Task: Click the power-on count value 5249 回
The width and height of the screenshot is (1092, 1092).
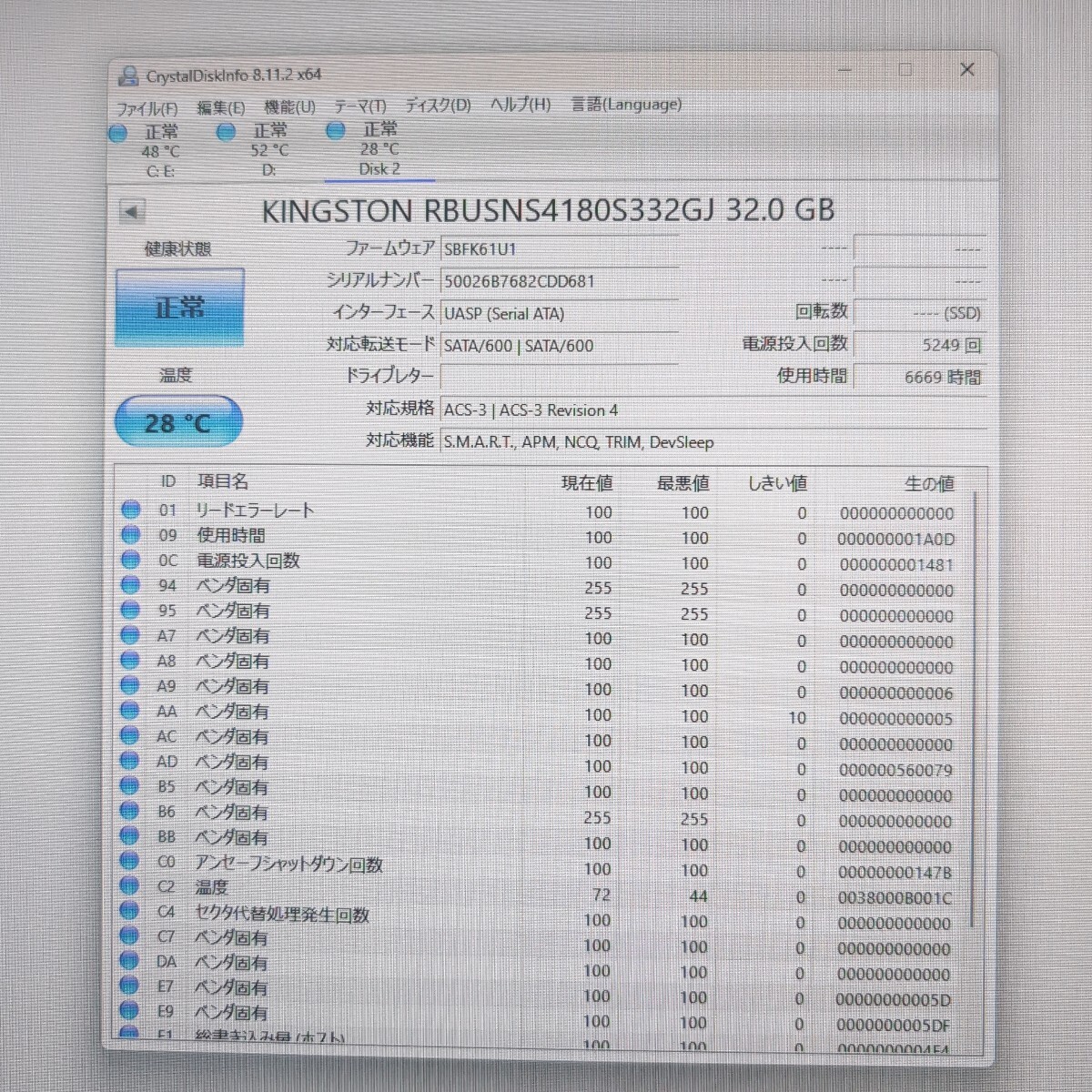Action: [920, 345]
